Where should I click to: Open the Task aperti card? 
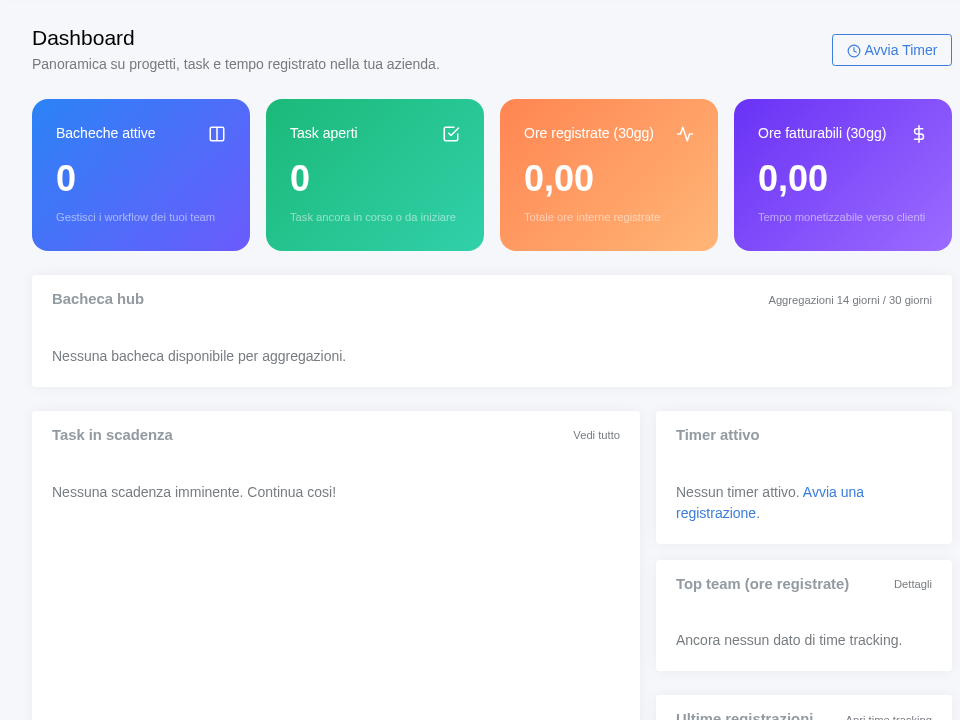point(375,175)
